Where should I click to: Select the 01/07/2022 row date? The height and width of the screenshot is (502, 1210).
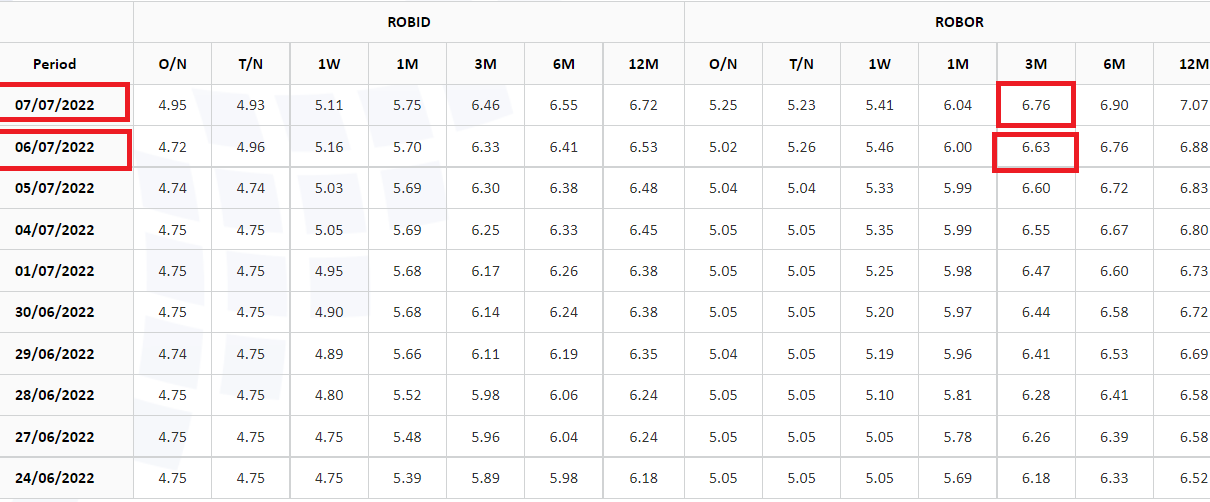point(55,271)
